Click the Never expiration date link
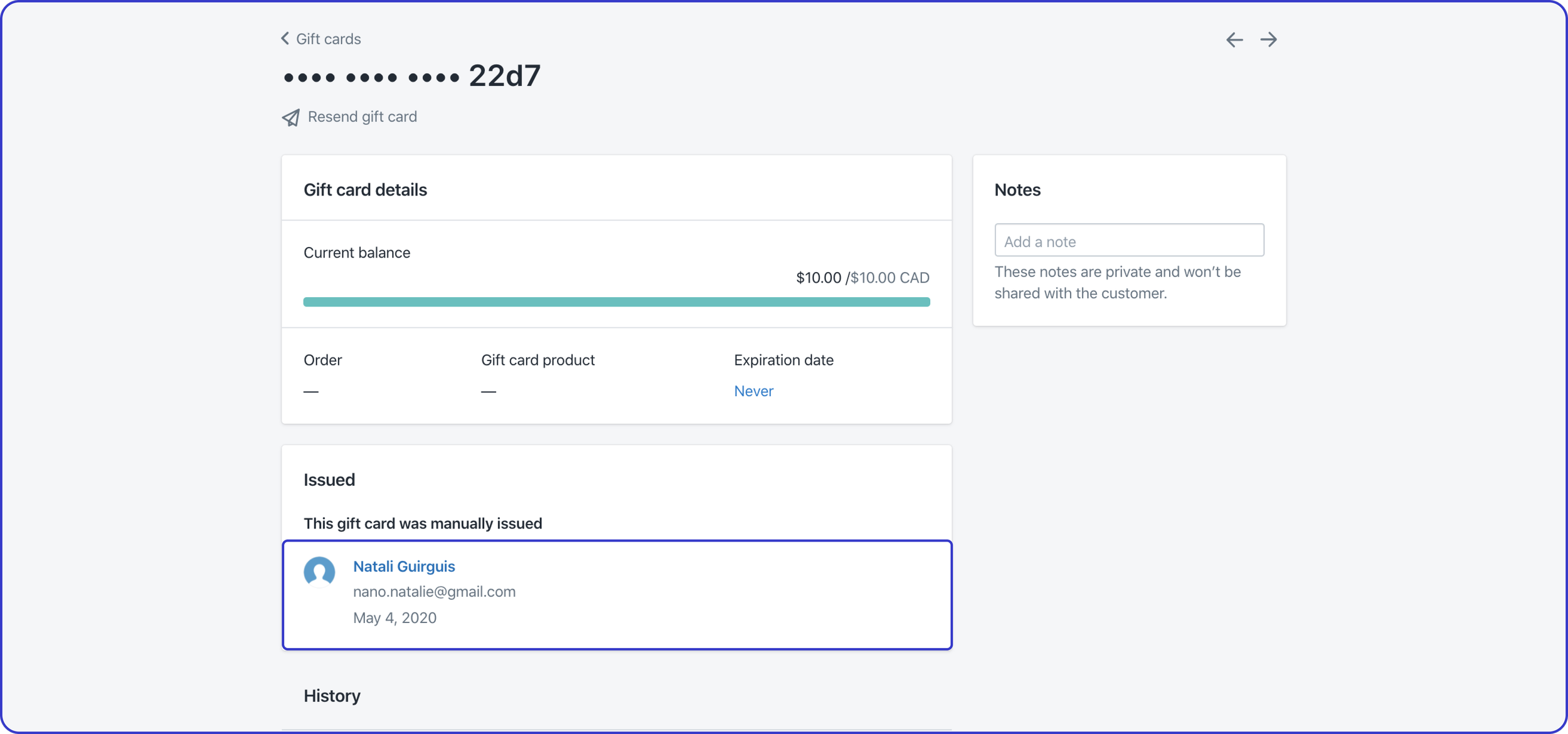1568x734 pixels. pos(753,391)
